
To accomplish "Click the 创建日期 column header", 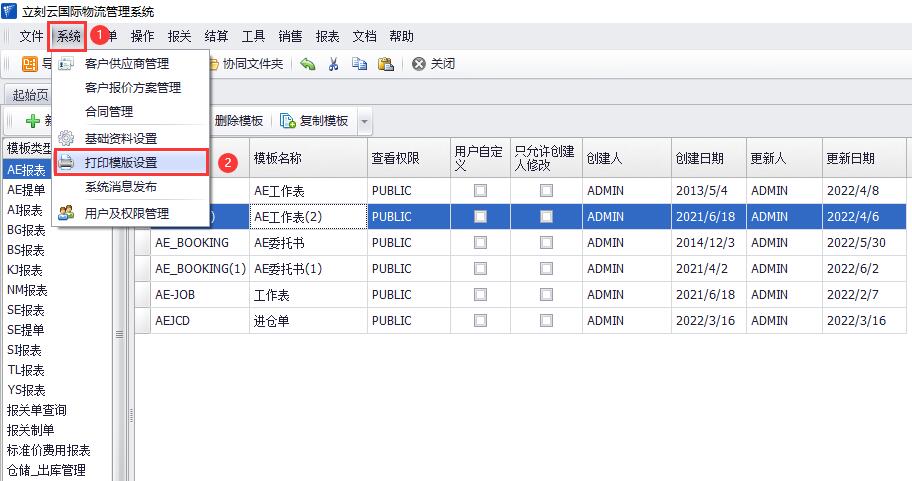I will click(x=699, y=159).
